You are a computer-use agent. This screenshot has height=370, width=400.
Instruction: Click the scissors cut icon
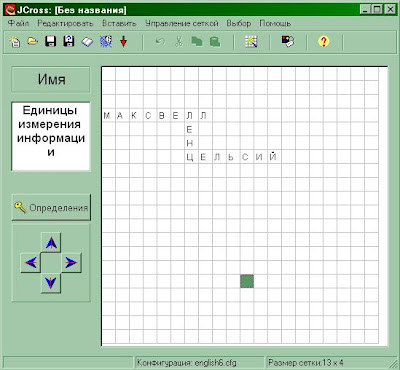coord(179,42)
